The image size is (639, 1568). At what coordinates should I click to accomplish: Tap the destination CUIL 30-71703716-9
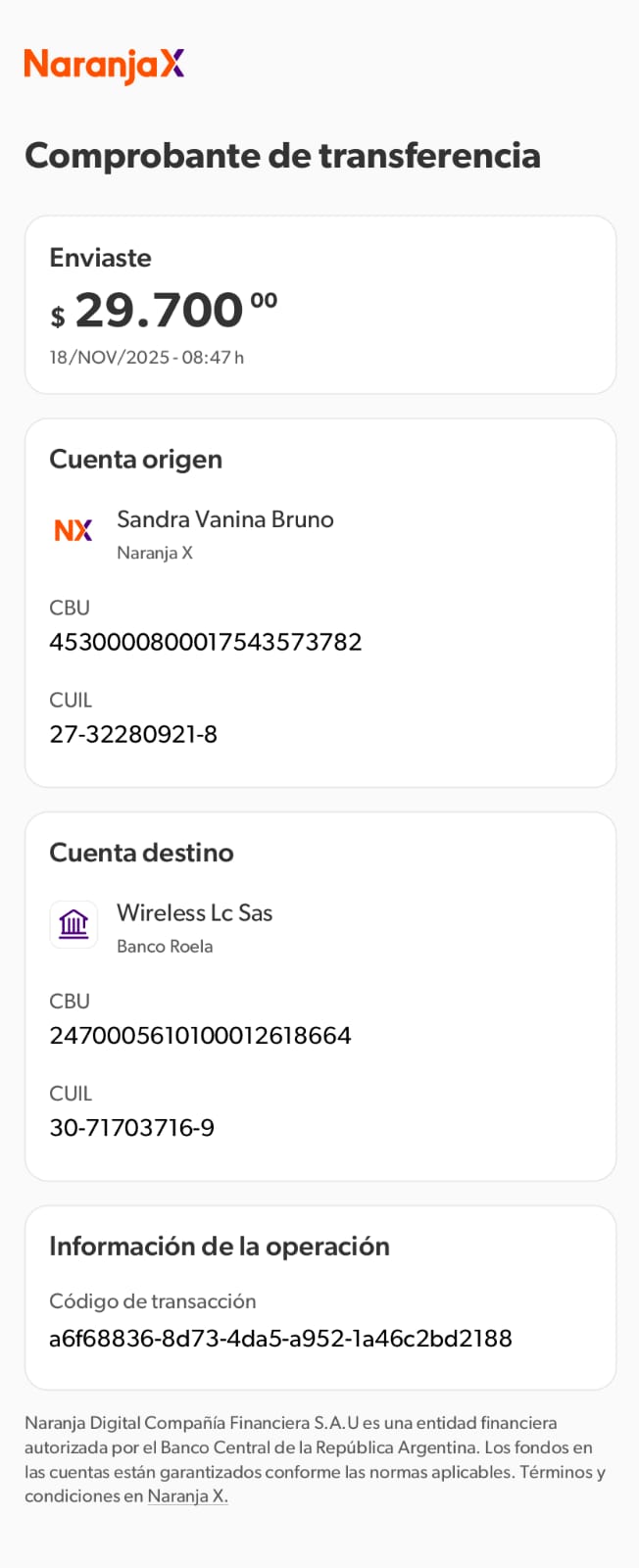[132, 1128]
